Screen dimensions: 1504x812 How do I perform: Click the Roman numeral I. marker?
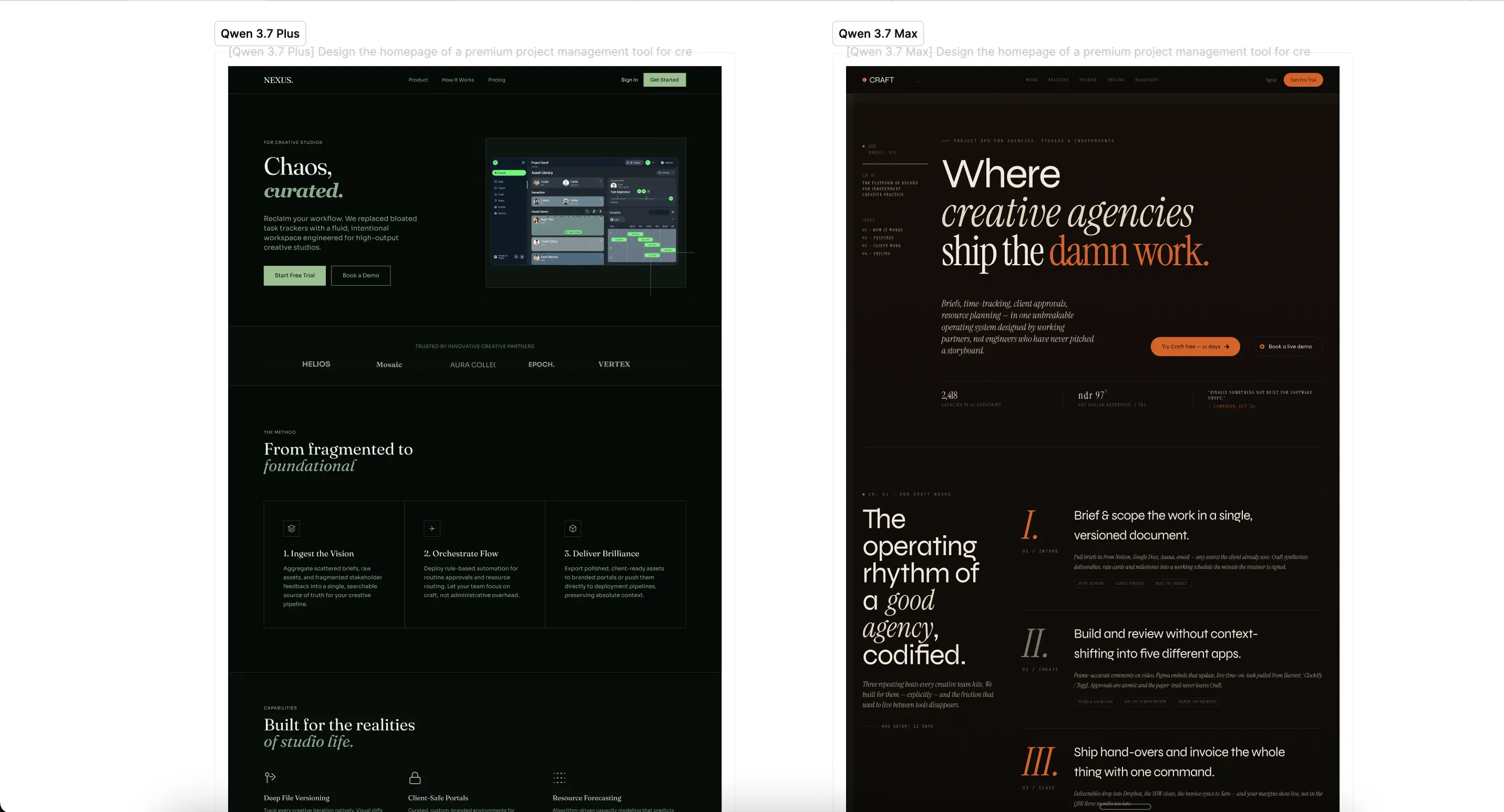(x=1030, y=524)
